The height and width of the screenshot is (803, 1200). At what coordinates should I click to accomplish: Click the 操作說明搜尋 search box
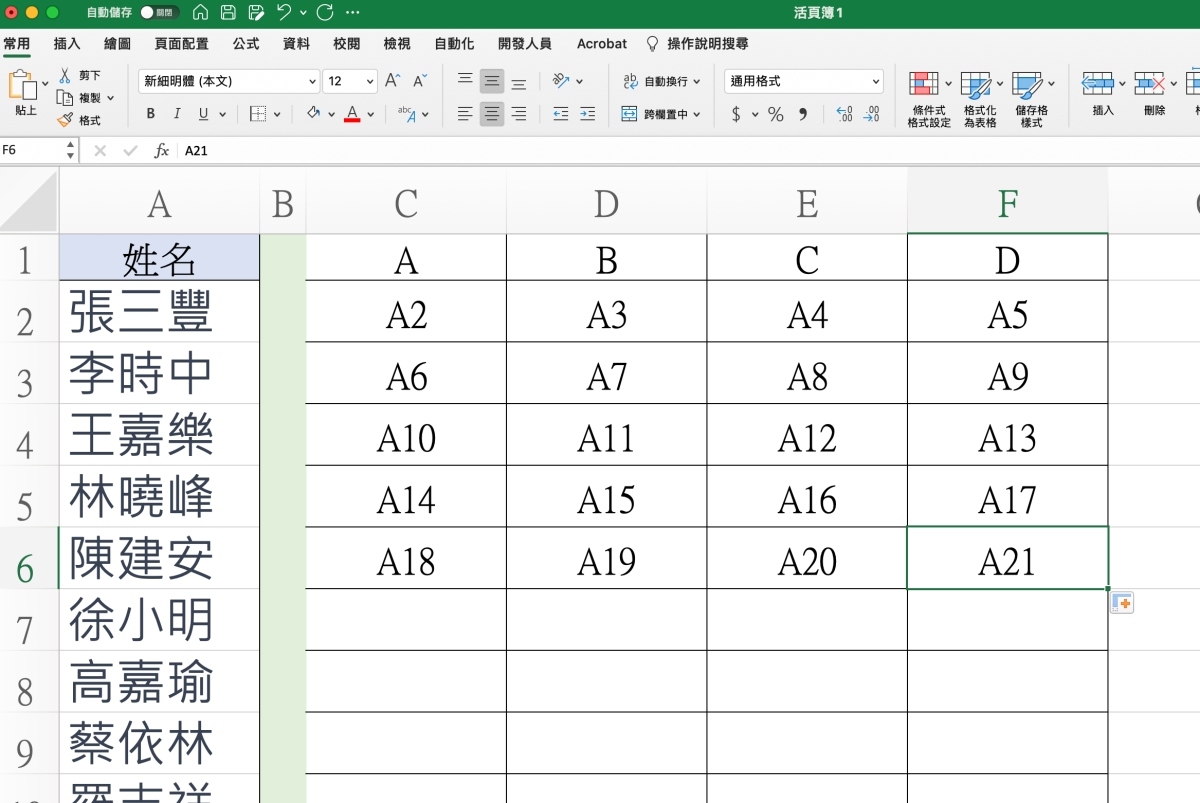pyautogui.click(x=698, y=44)
